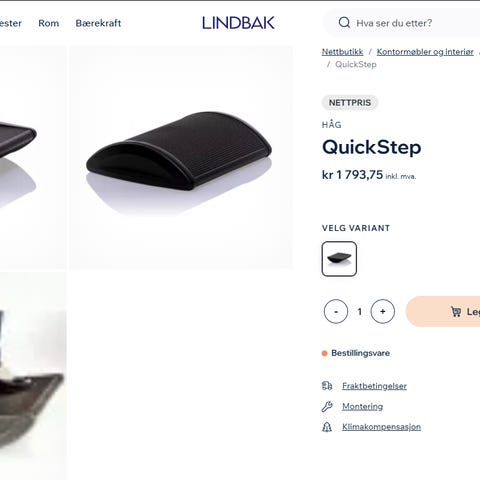Screen dimensions: 480x480
Task: Open the Kontormøbler og interiør breadcrumb
Action: (425, 52)
